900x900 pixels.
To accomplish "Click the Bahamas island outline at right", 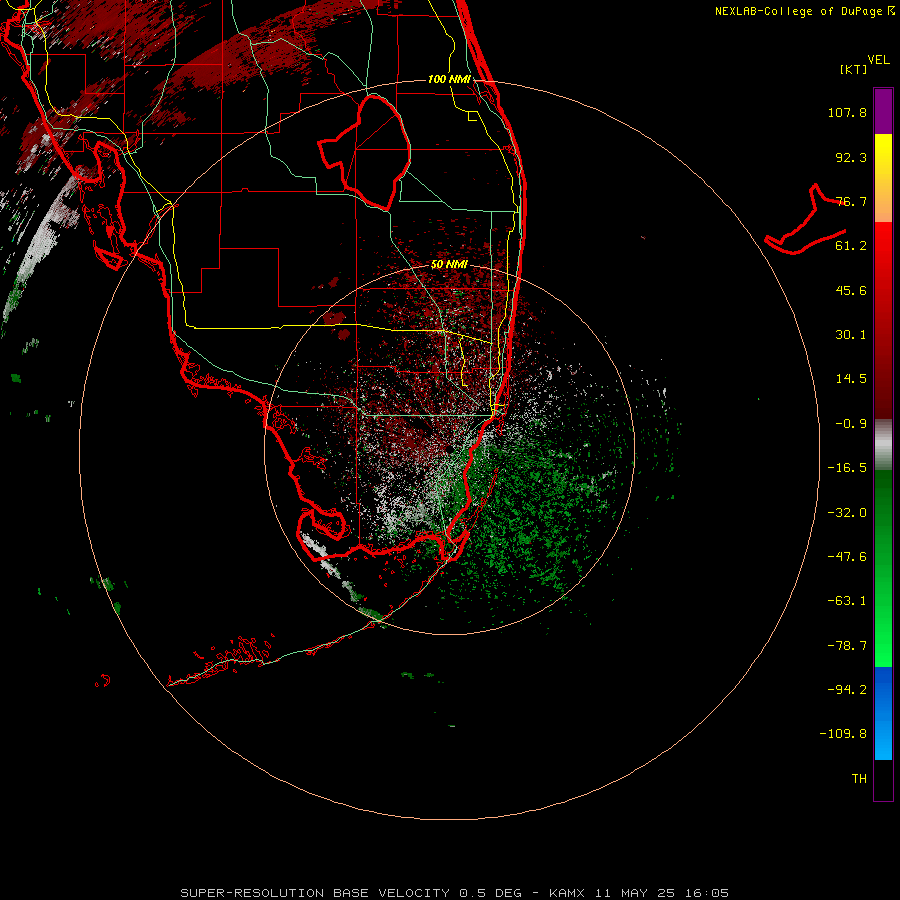I will coord(806,220).
